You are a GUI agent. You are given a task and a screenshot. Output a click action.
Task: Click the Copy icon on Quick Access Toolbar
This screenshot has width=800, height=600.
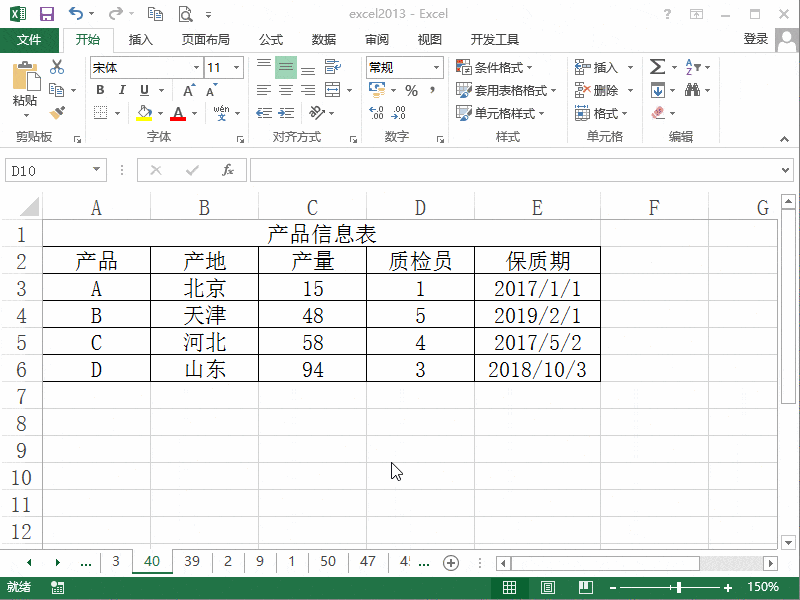[155, 13]
